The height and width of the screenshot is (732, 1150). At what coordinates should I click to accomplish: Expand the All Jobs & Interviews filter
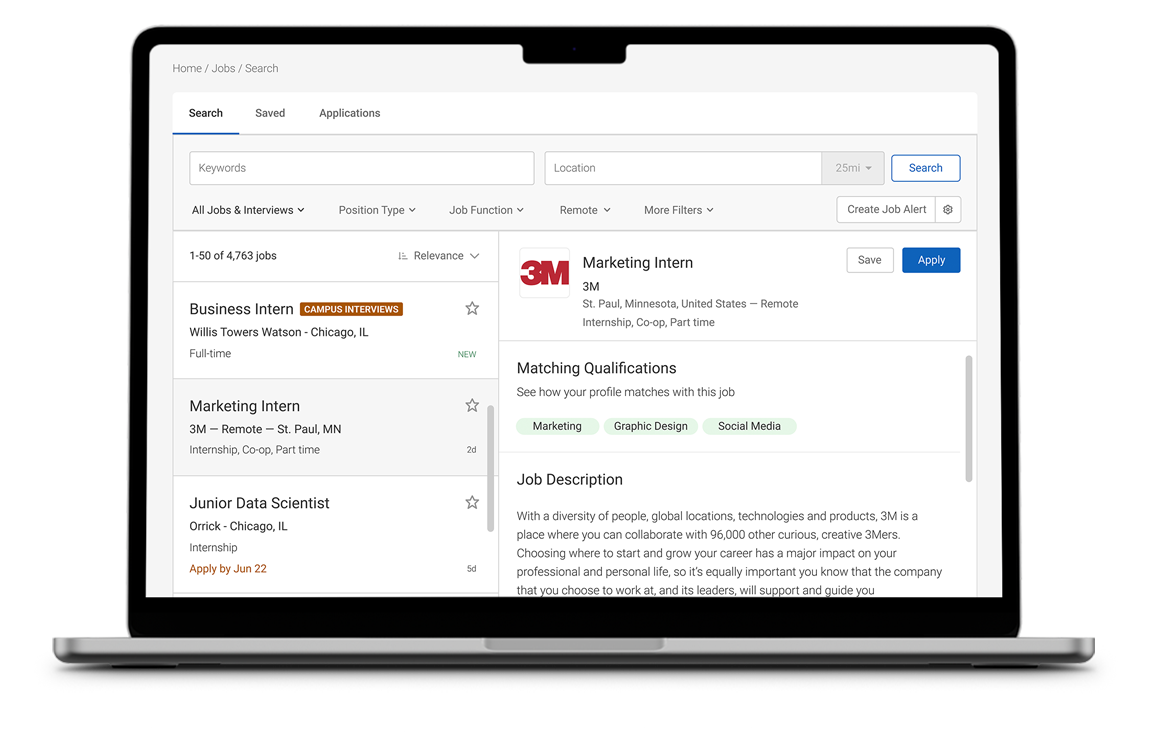pyautogui.click(x=248, y=210)
